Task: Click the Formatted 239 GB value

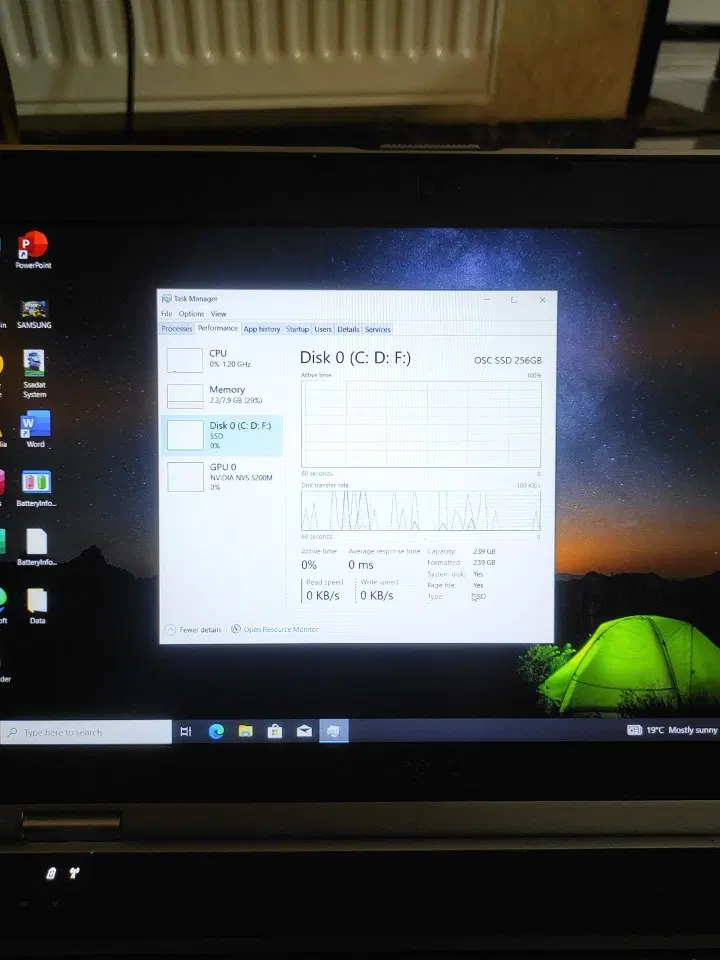Action: point(484,562)
